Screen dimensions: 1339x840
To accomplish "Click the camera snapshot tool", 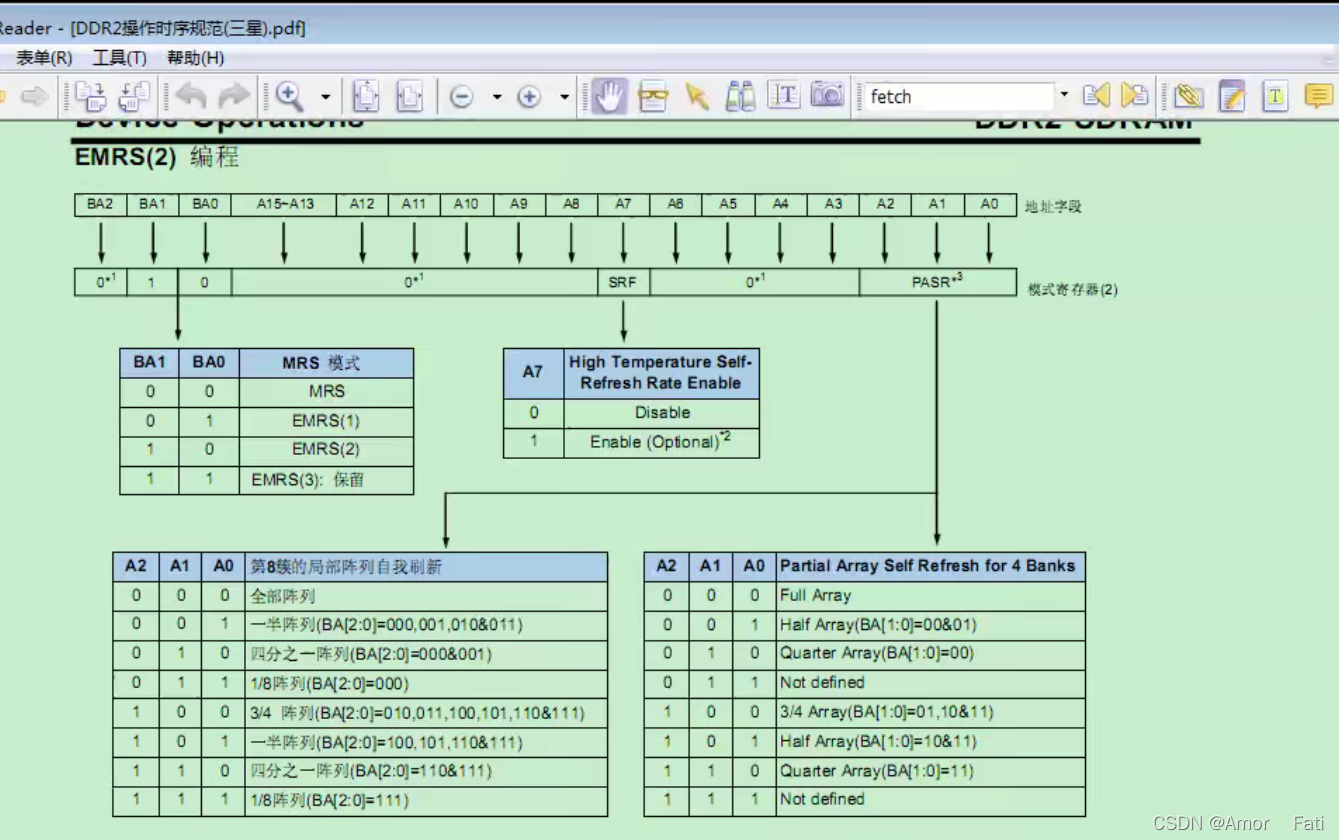I will pos(827,95).
